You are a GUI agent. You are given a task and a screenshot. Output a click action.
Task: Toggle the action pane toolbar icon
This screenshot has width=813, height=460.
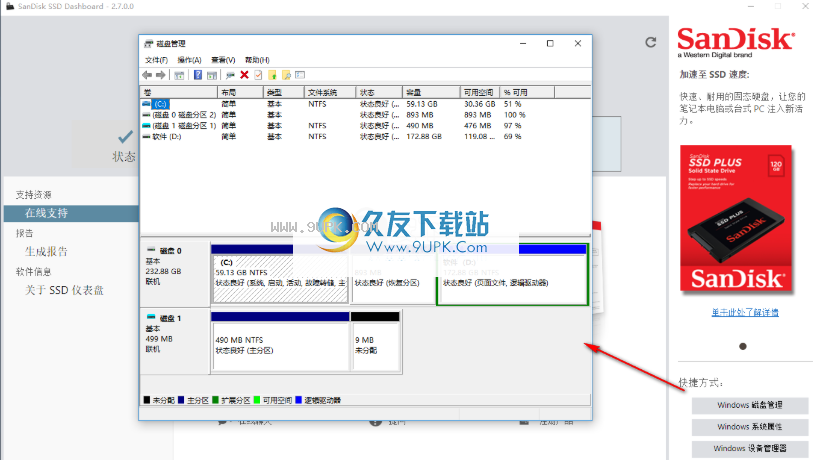(212, 75)
